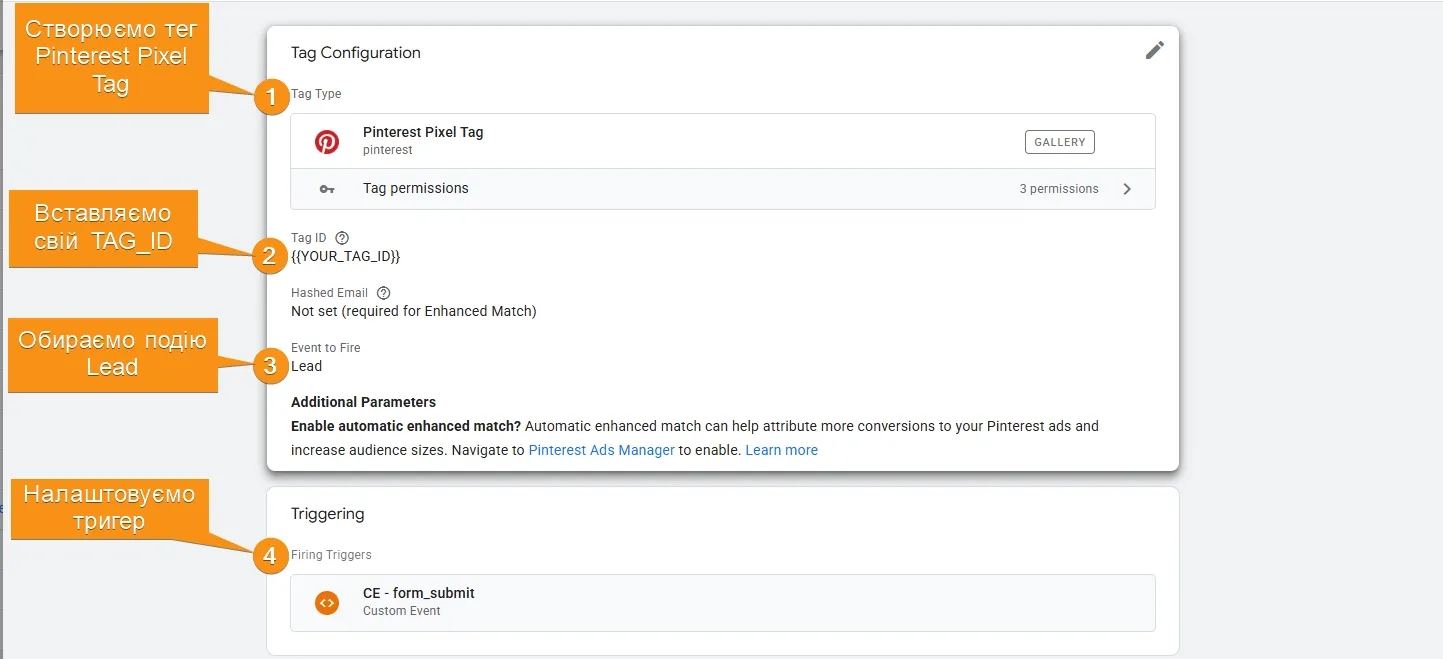Image resolution: width=1443 pixels, height=659 pixels.
Task: Click the GALLERY badge button
Action: tap(1060, 142)
